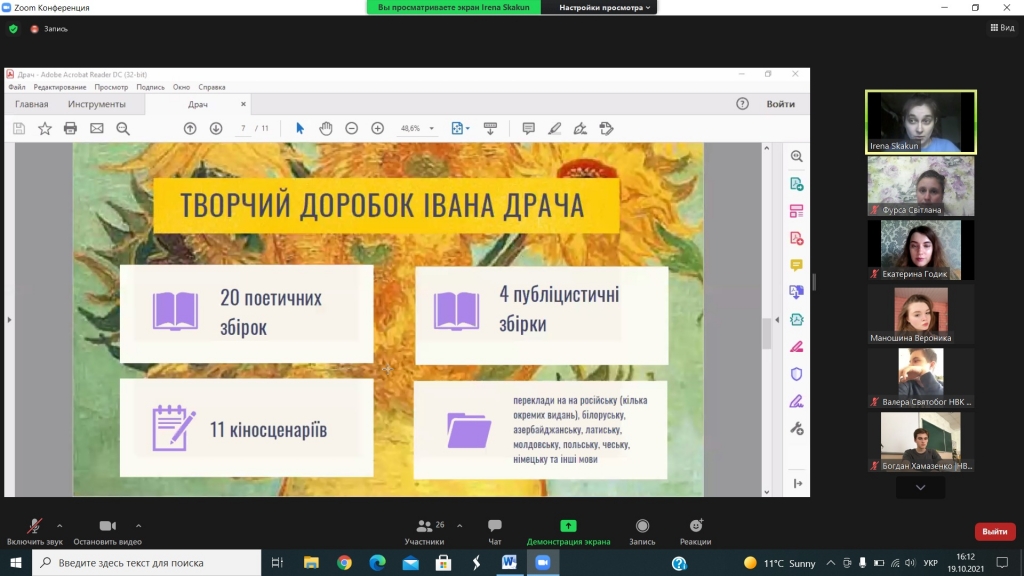Click the Windows taskbar search box

[147, 562]
